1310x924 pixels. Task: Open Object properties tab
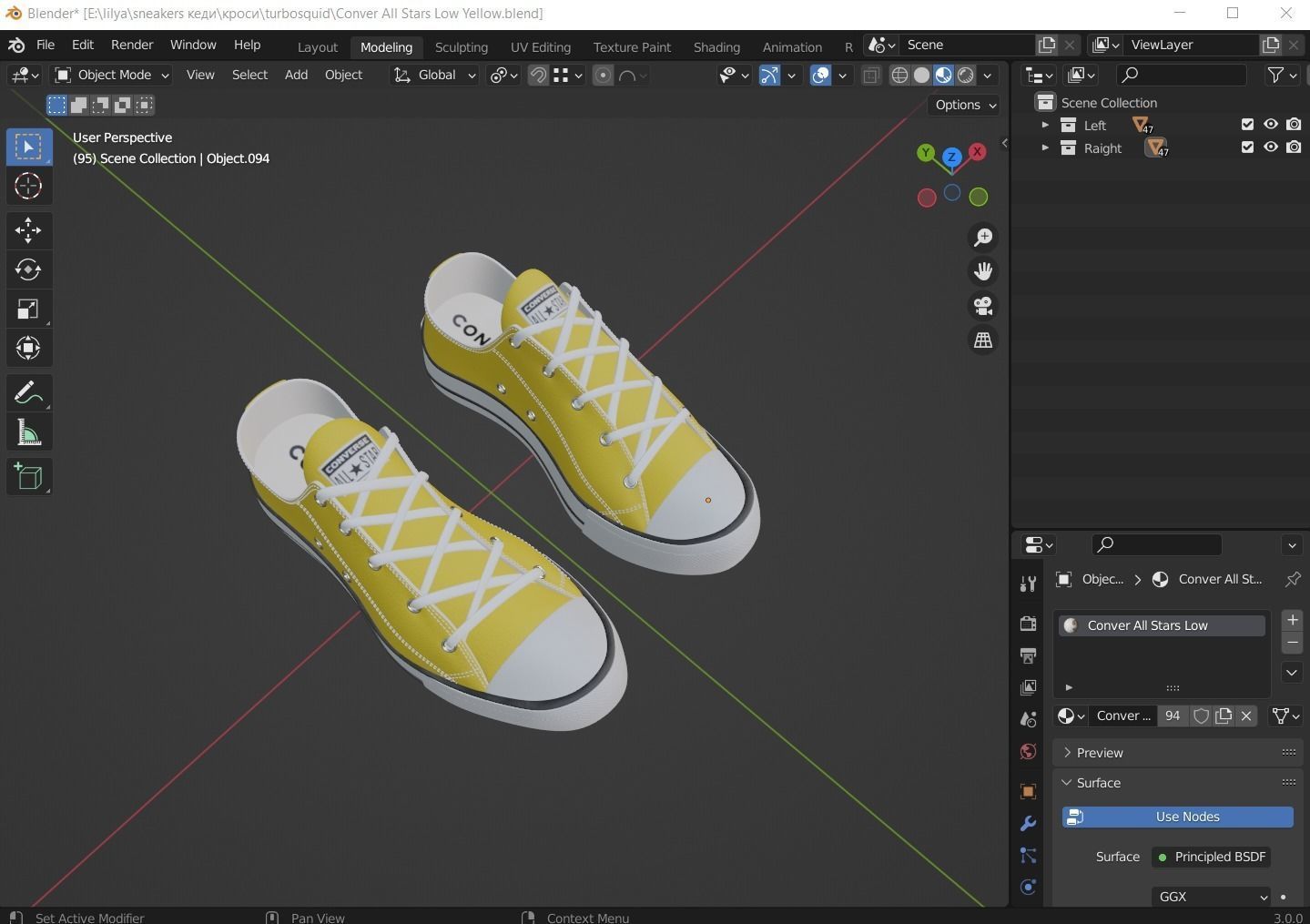click(1028, 791)
